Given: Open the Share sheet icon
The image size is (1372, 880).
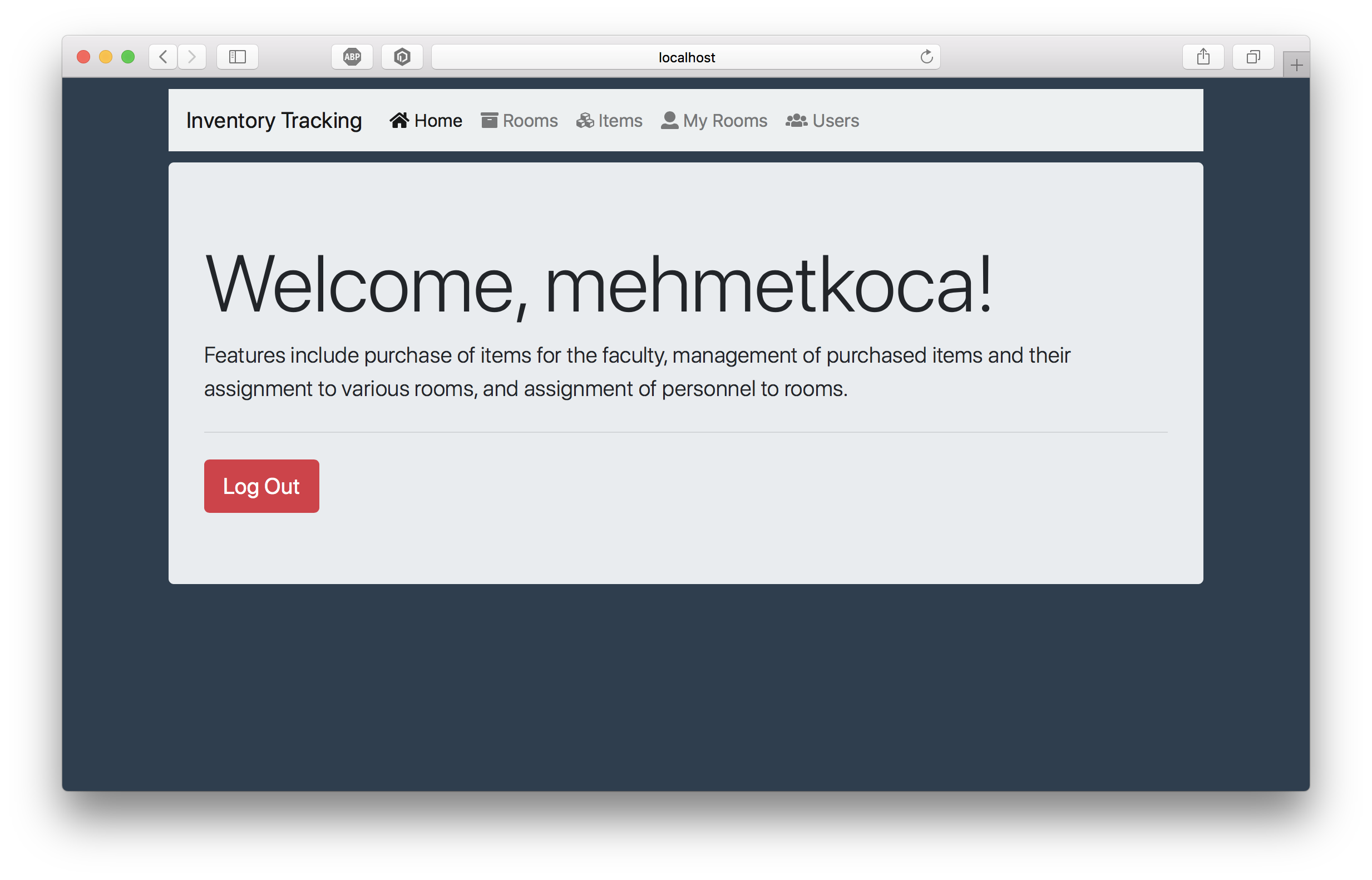Looking at the screenshot, I should coord(1203,57).
